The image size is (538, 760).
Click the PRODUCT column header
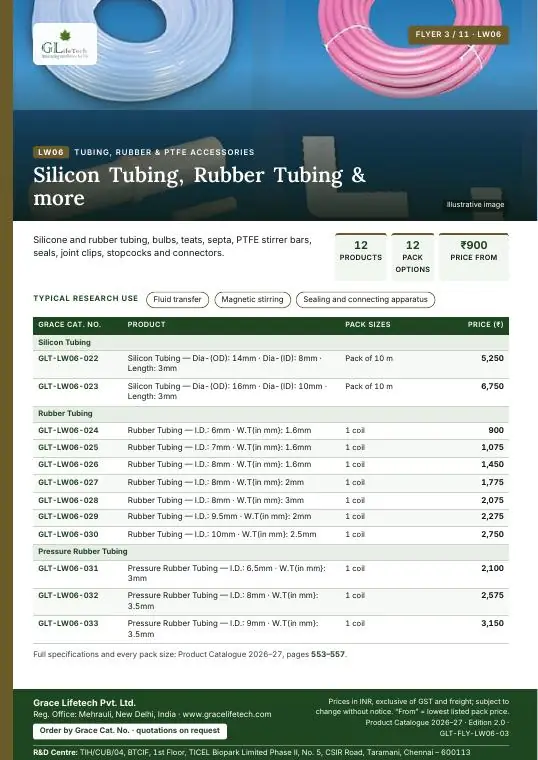[146, 325]
